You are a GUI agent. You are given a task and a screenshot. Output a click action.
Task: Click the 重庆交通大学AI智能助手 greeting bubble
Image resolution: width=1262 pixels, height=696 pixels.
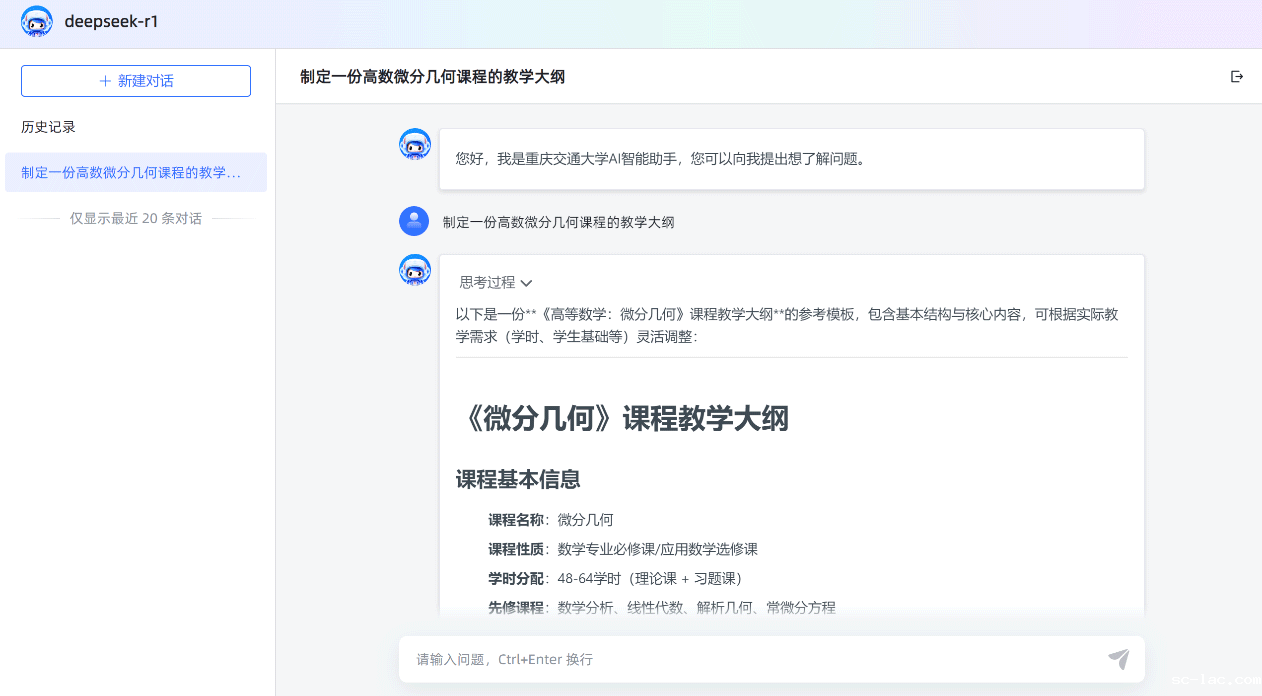790,159
